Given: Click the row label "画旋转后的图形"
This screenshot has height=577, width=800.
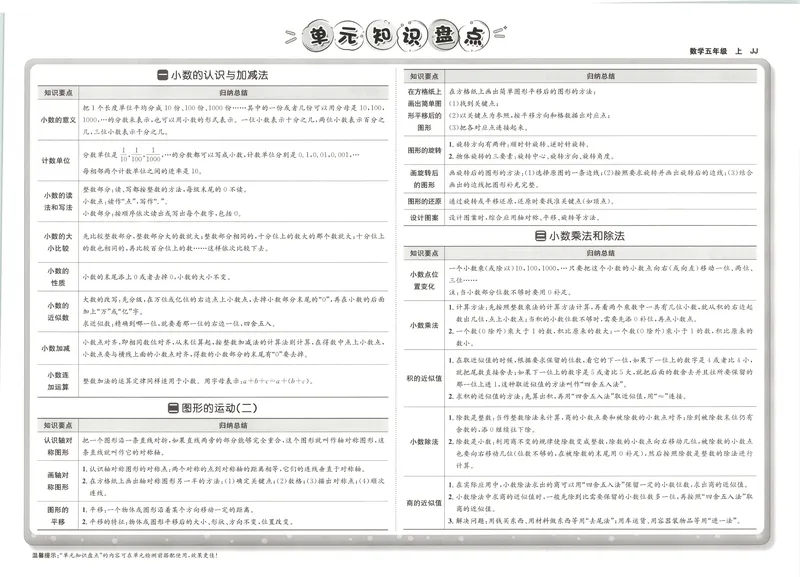Looking at the screenshot, I should point(424,179).
